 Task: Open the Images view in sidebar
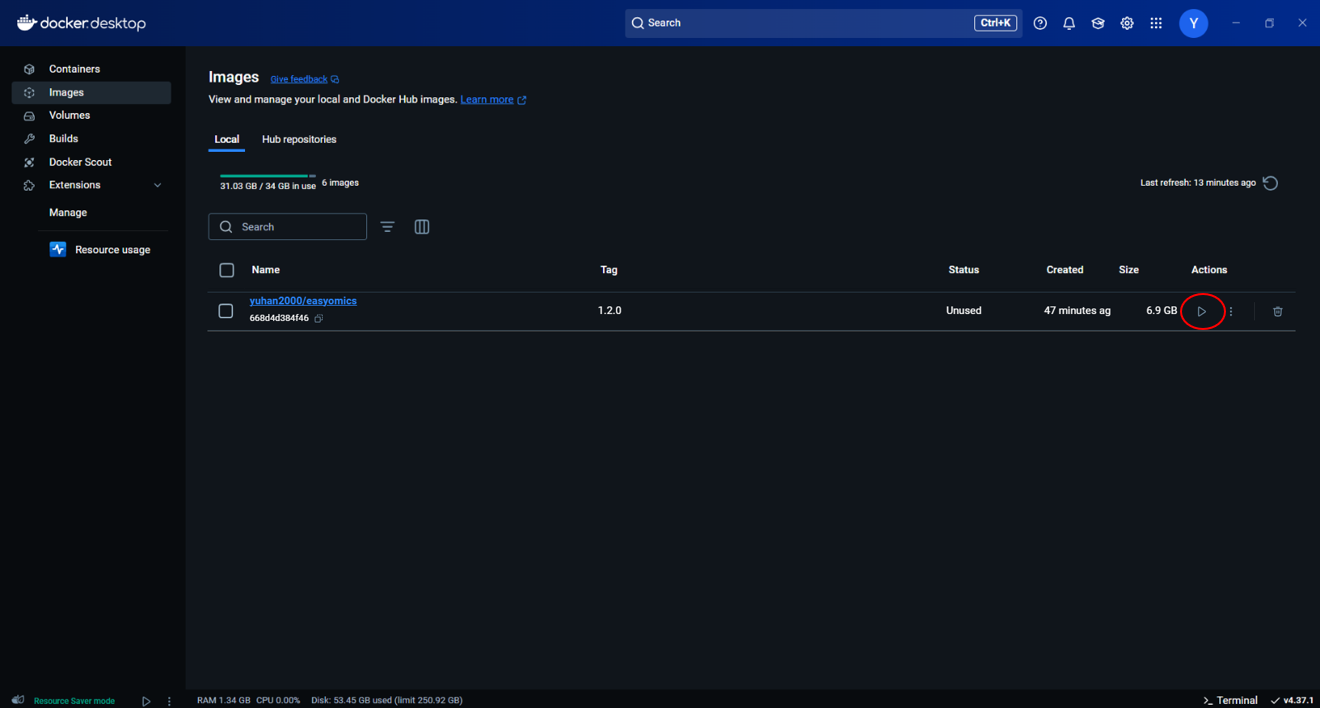(91, 92)
